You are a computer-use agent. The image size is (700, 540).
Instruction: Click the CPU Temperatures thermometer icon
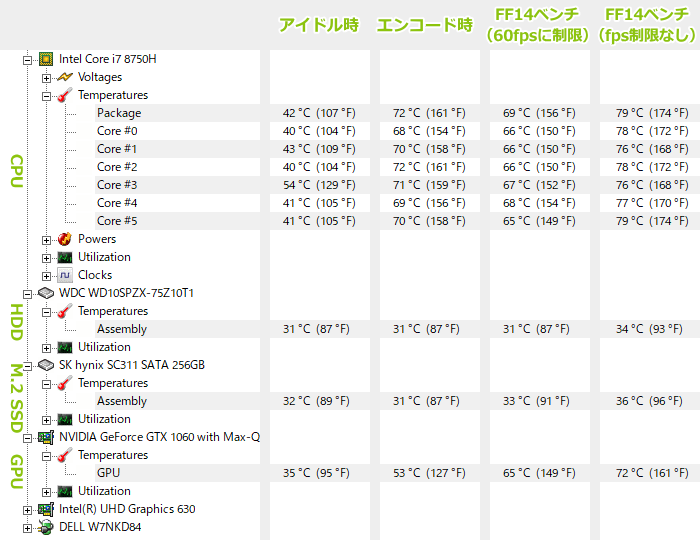(x=65, y=95)
